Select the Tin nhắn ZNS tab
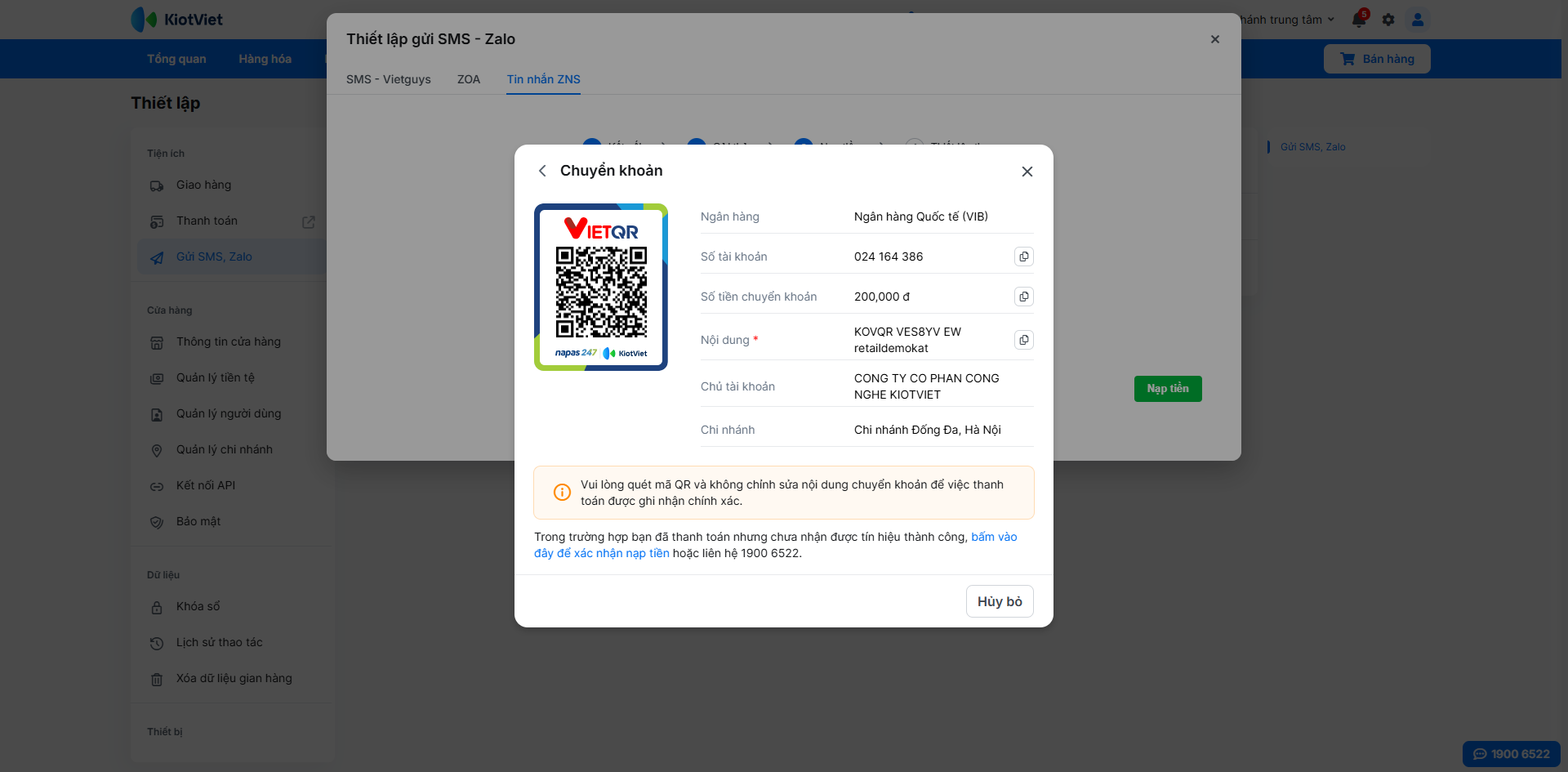 (543, 79)
